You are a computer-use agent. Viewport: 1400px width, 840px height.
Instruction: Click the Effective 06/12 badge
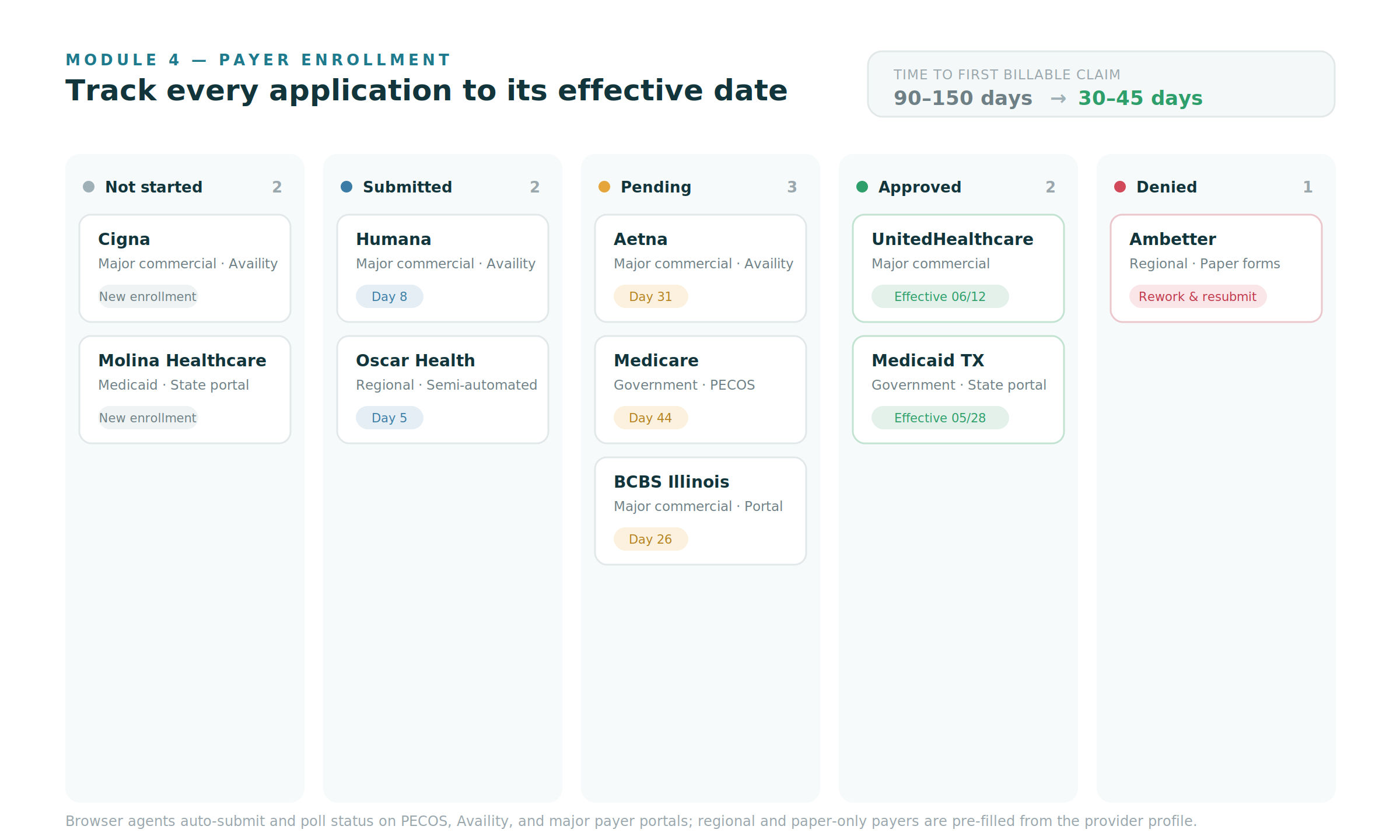coord(940,296)
